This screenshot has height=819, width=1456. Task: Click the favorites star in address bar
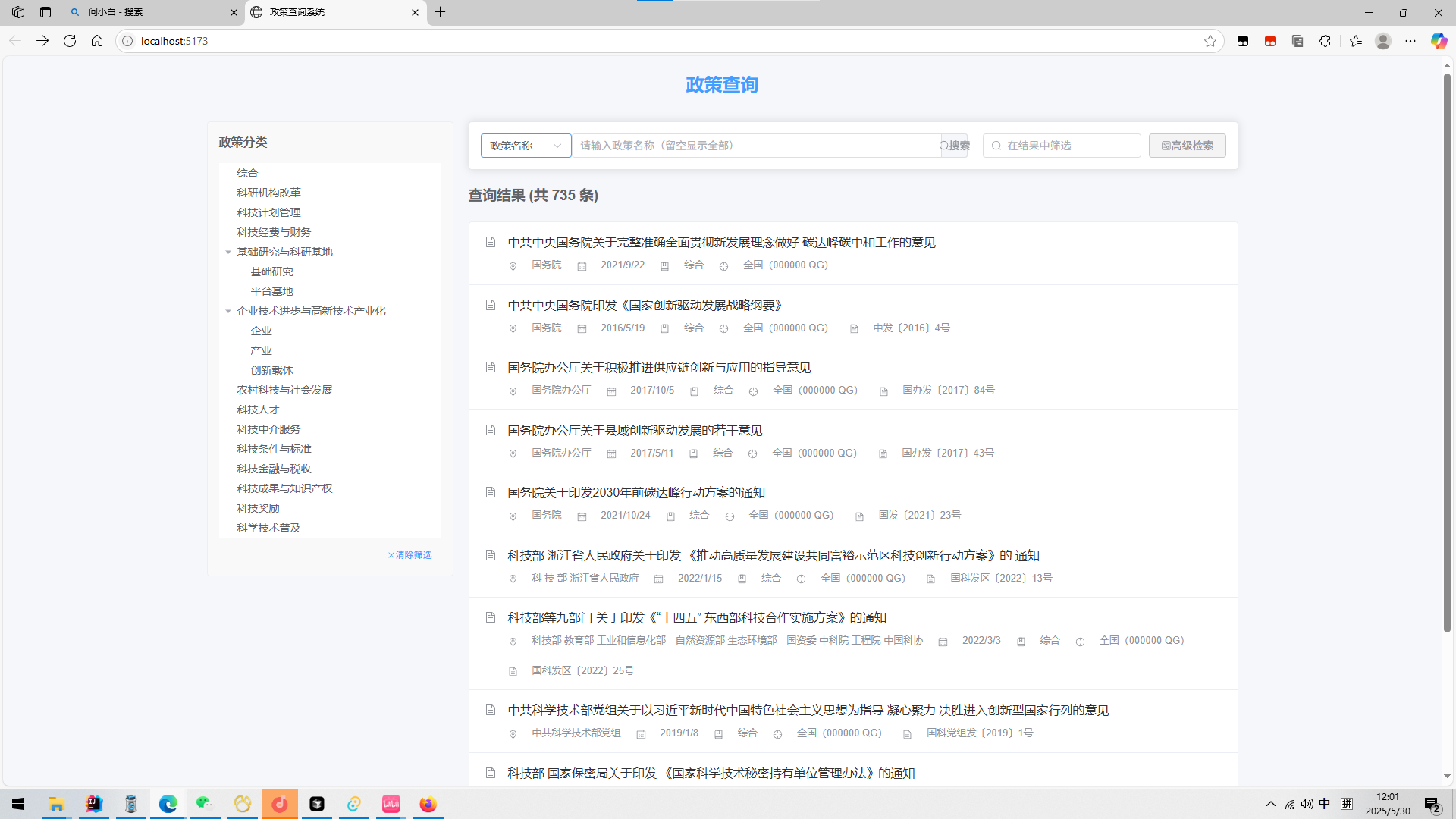pyautogui.click(x=1210, y=41)
